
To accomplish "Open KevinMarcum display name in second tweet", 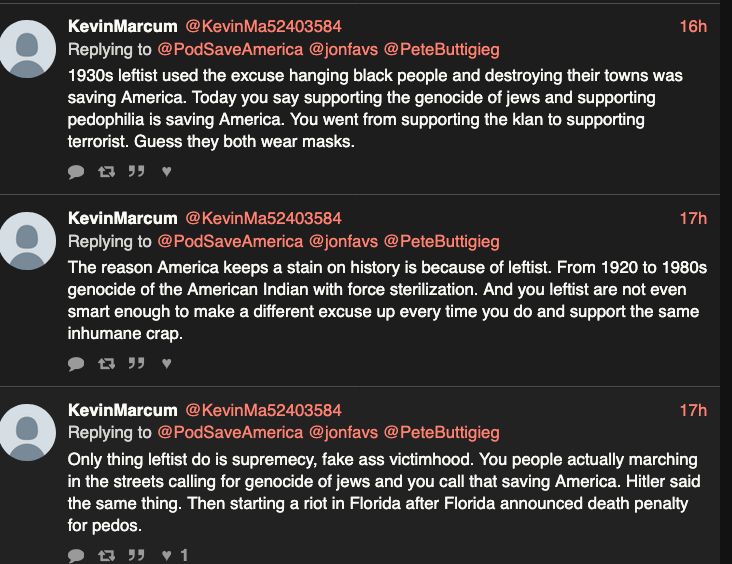I will point(123,218).
